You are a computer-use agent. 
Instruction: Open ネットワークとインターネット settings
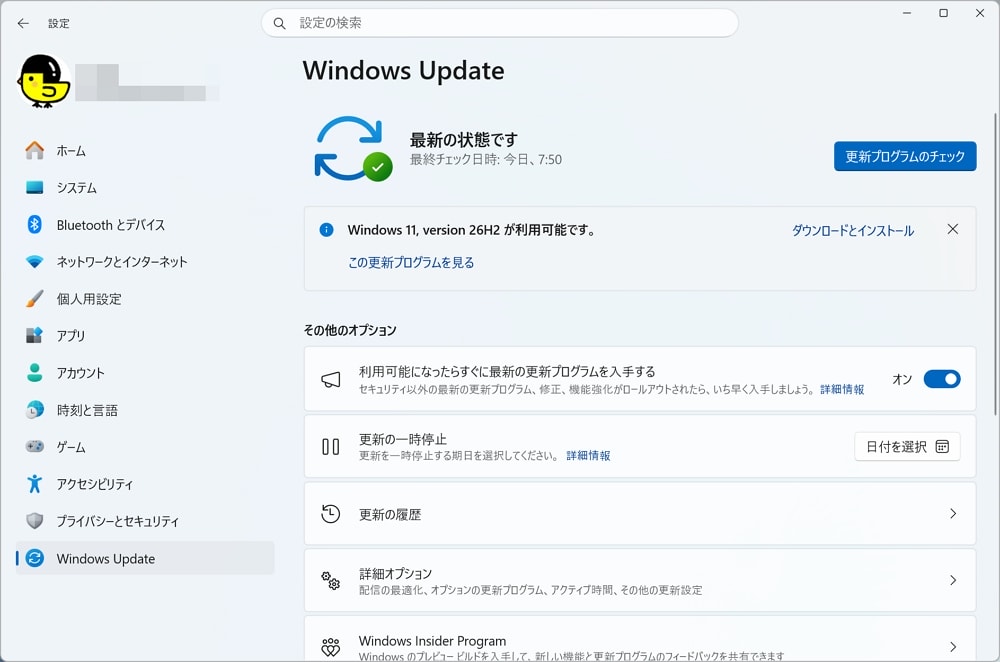145,261
